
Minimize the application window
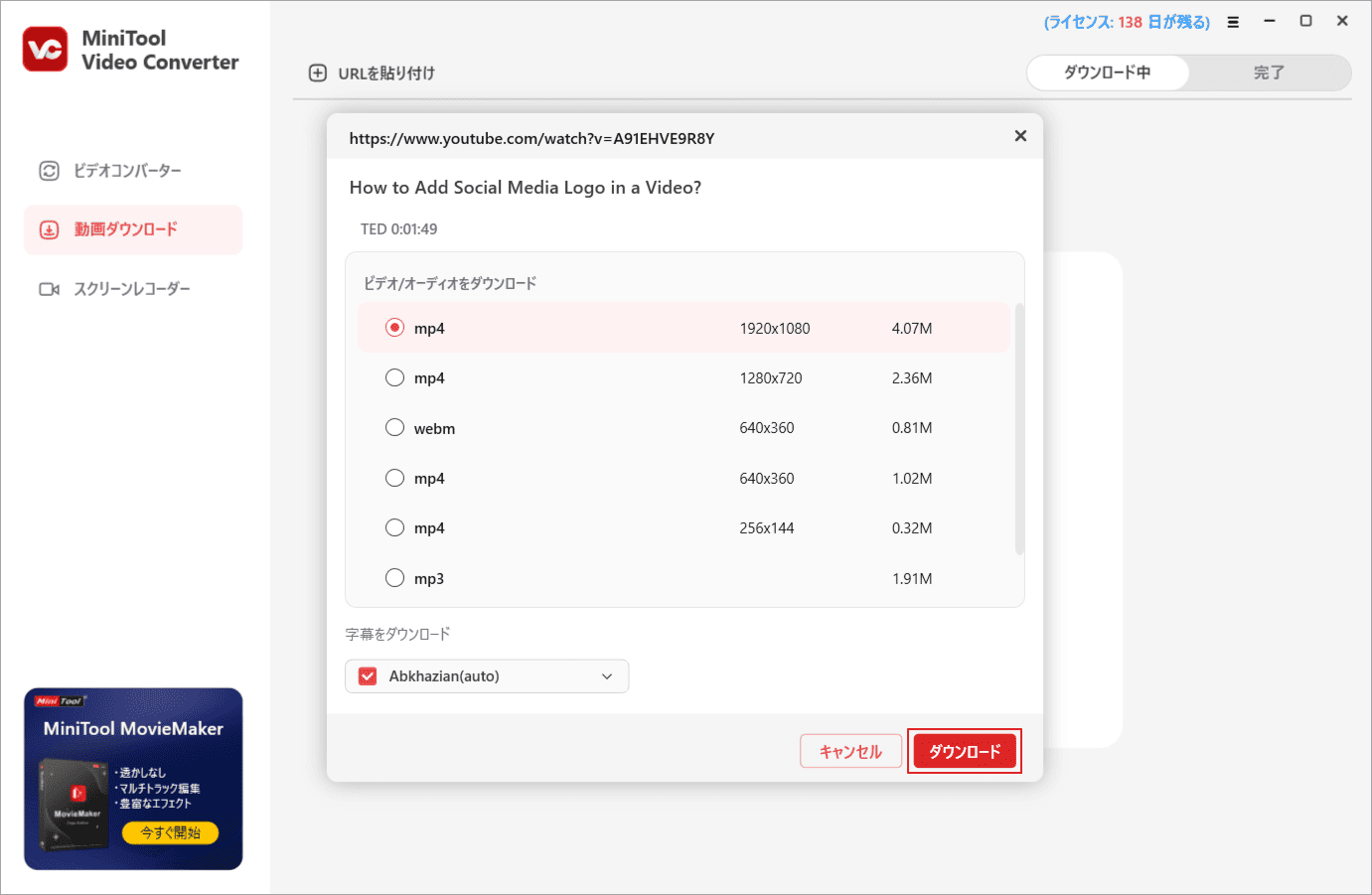pos(1270,21)
